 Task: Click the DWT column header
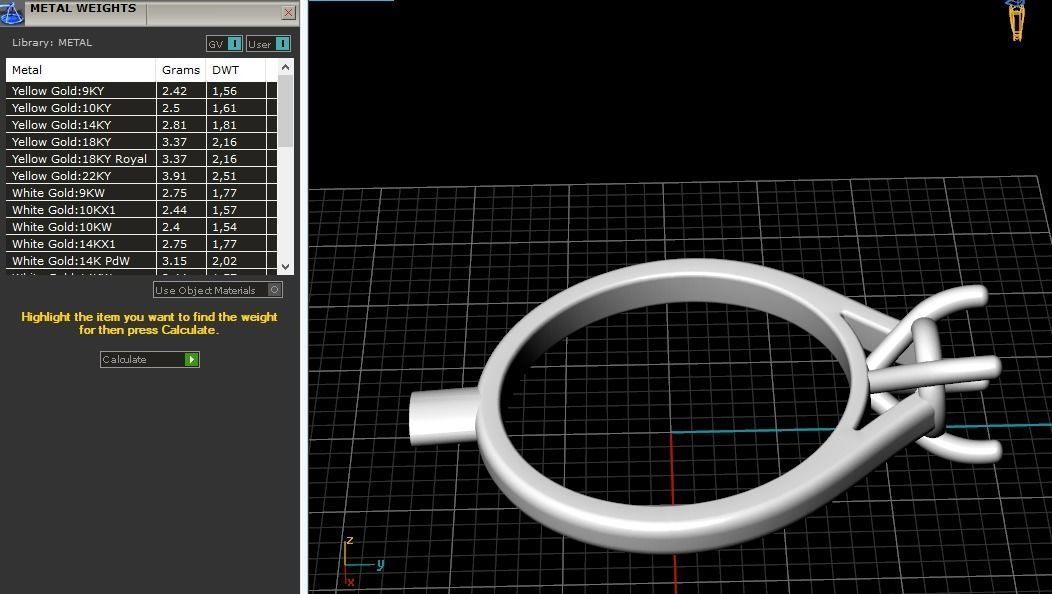point(236,70)
